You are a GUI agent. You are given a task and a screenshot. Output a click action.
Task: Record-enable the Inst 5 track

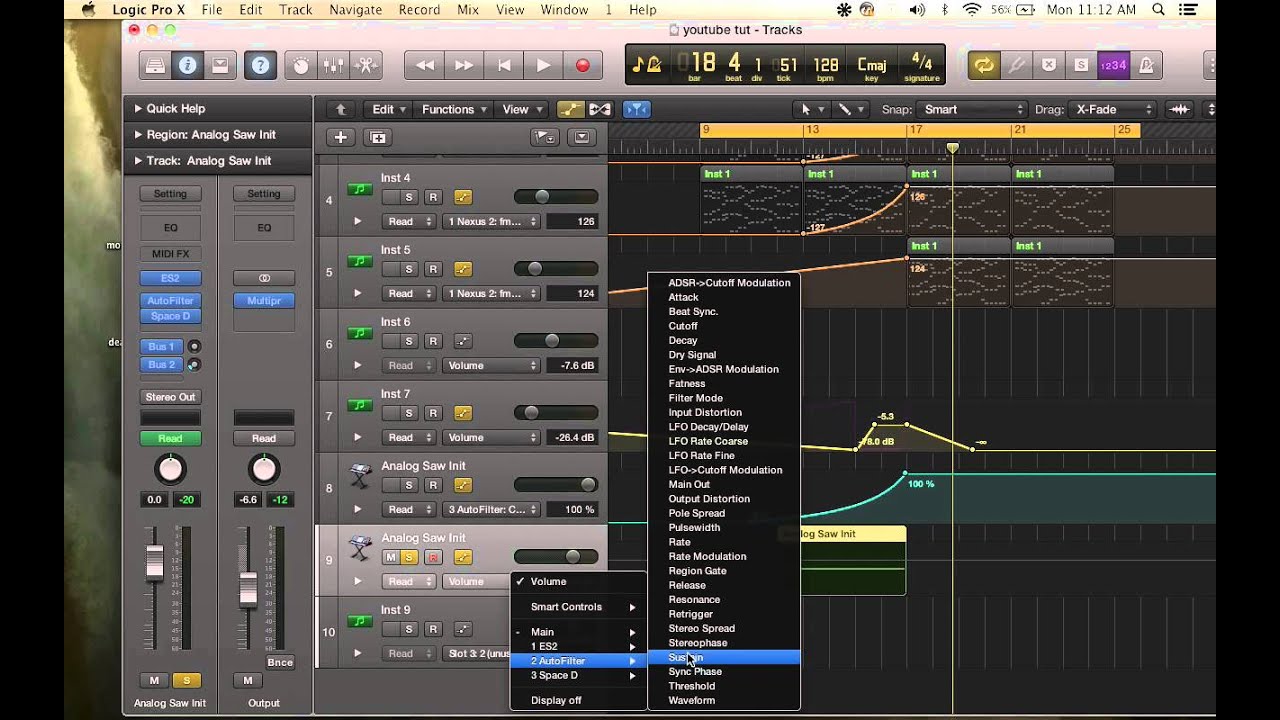(x=433, y=269)
